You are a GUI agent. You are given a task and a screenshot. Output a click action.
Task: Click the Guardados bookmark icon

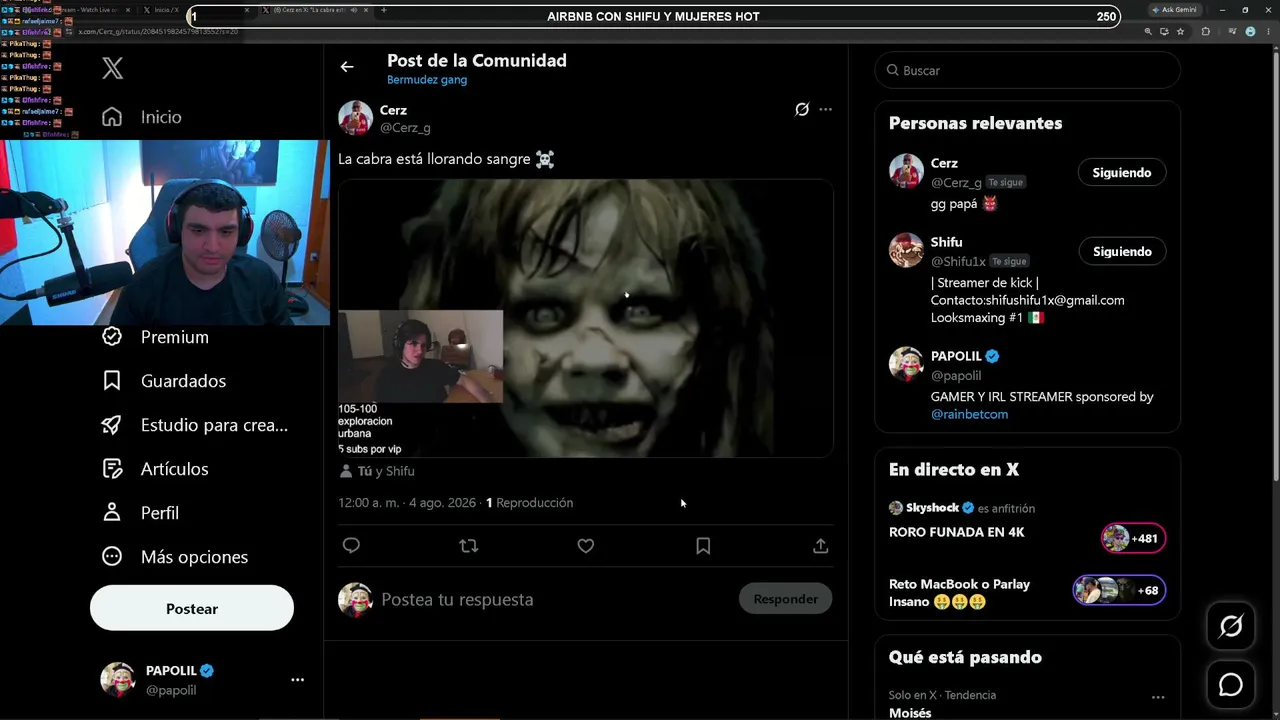[112, 381]
